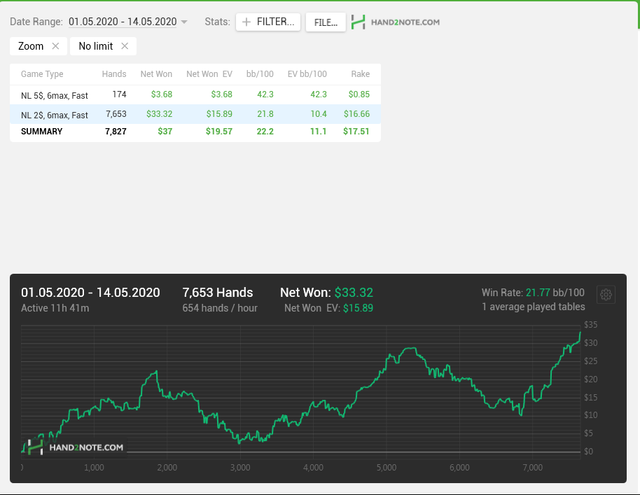640x495 pixels.
Task: Click the 7,653 hands table cell
Action: point(116,114)
